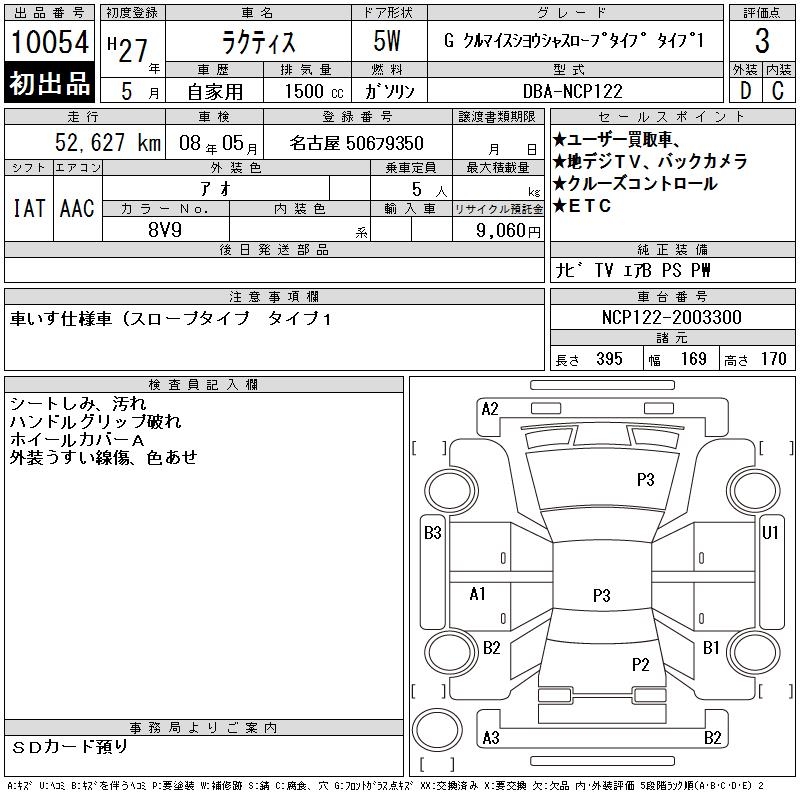The image size is (800, 800).
Task: Select displacement value 1500 cc
Action: [314, 91]
